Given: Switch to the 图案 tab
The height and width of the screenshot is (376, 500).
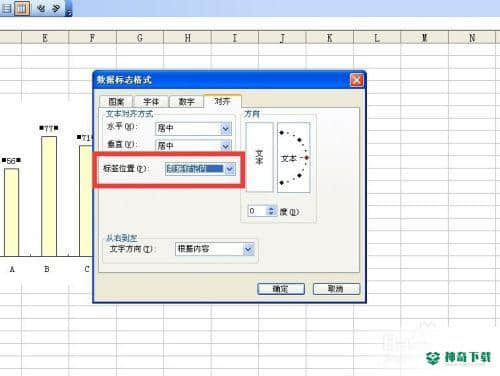Looking at the screenshot, I should tap(116, 102).
